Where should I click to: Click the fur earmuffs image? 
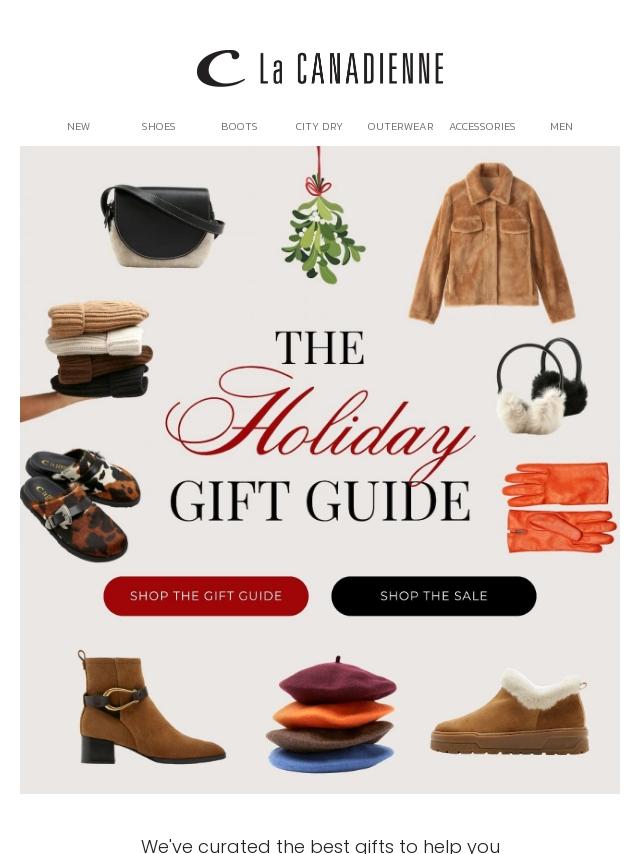coord(542,385)
